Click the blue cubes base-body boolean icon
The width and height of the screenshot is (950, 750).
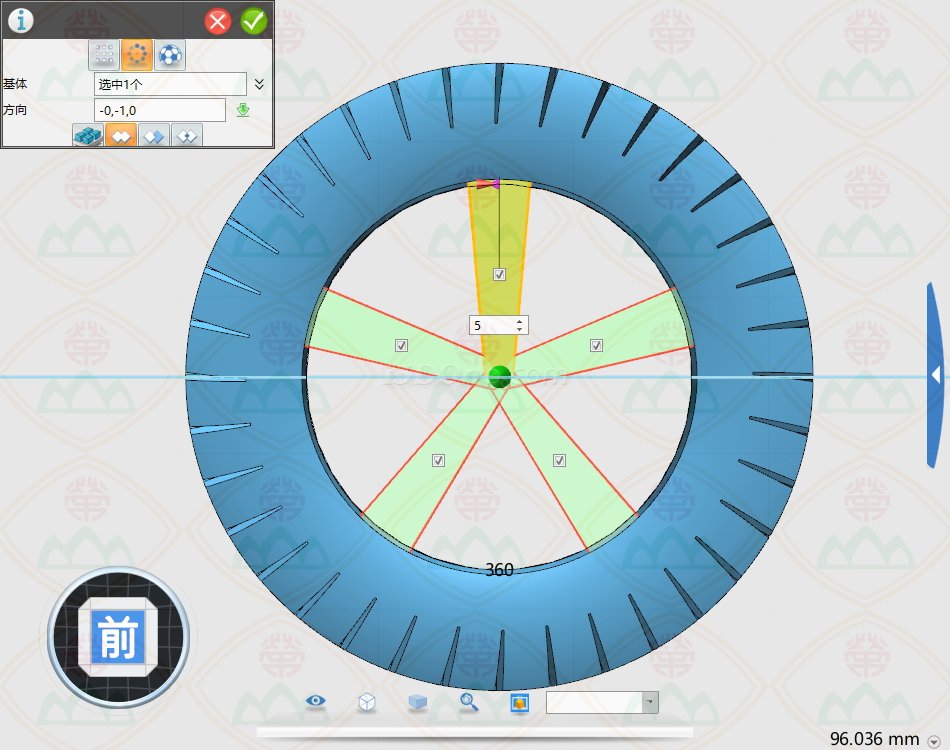(x=89, y=137)
